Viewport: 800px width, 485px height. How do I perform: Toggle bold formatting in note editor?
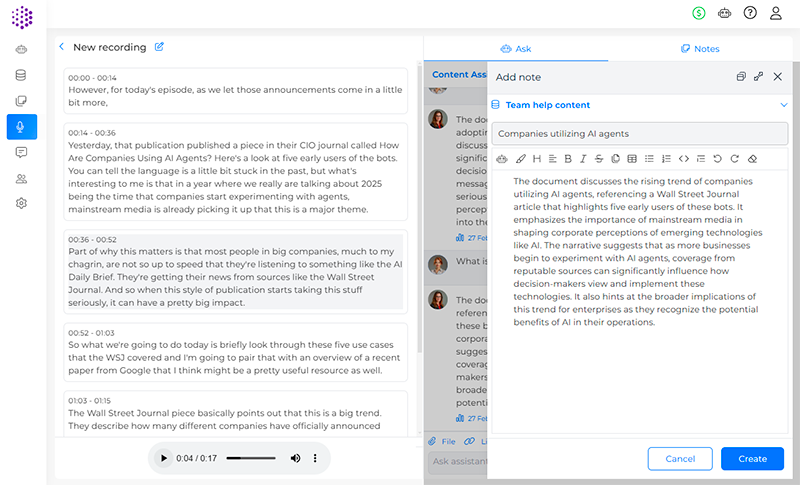(x=568, y=158)
